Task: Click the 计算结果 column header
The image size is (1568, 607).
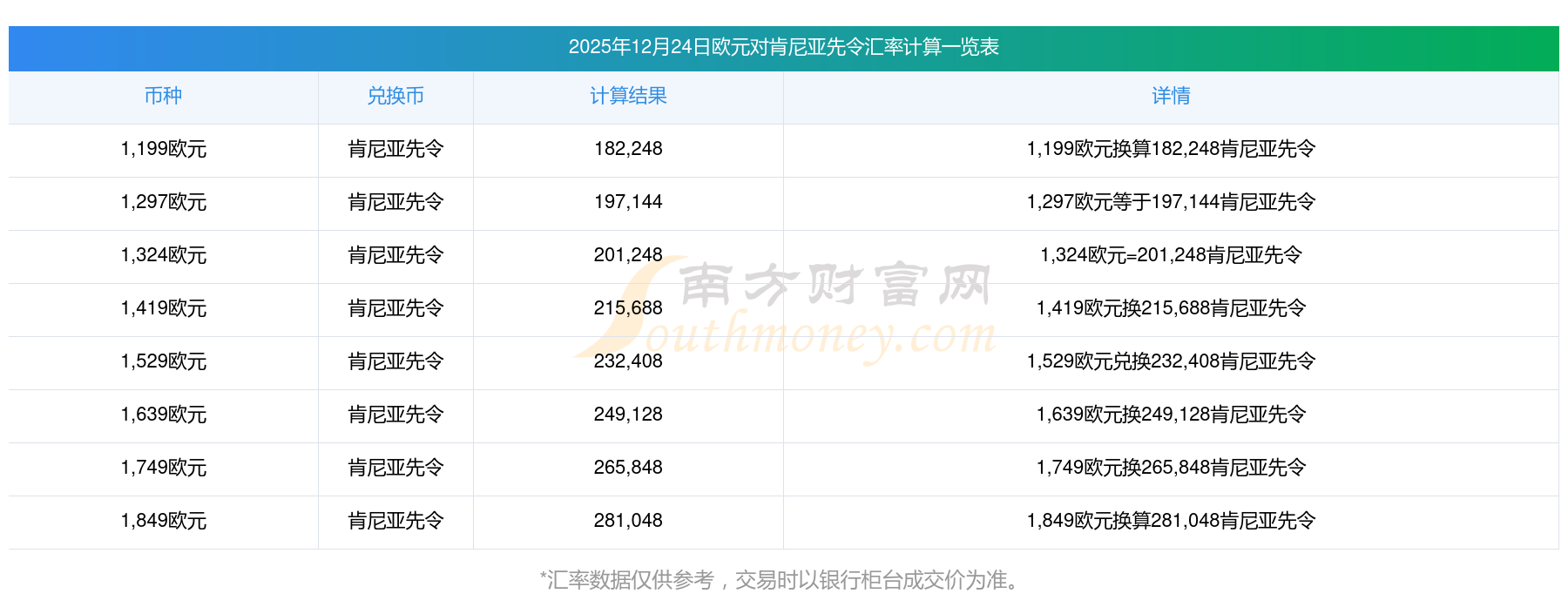Action: pyautogui.click(x=628, y=96)
